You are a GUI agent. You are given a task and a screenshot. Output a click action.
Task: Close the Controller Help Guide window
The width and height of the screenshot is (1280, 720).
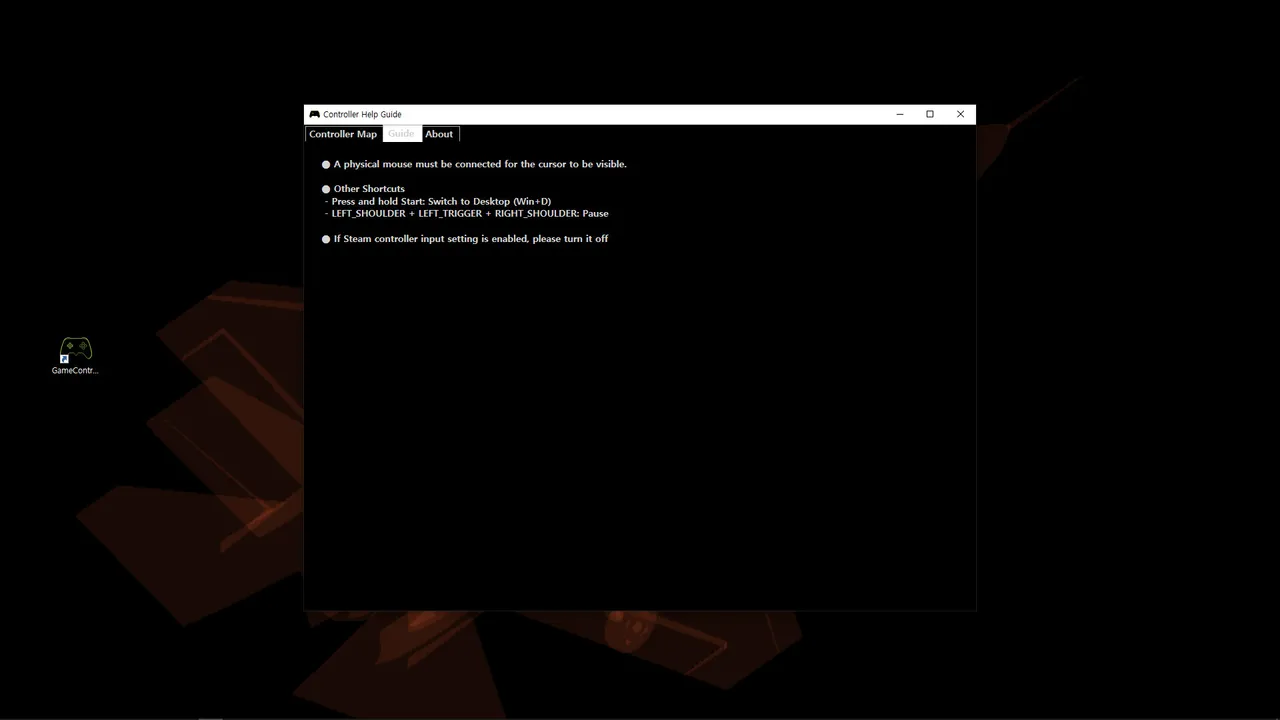(960, 114)
